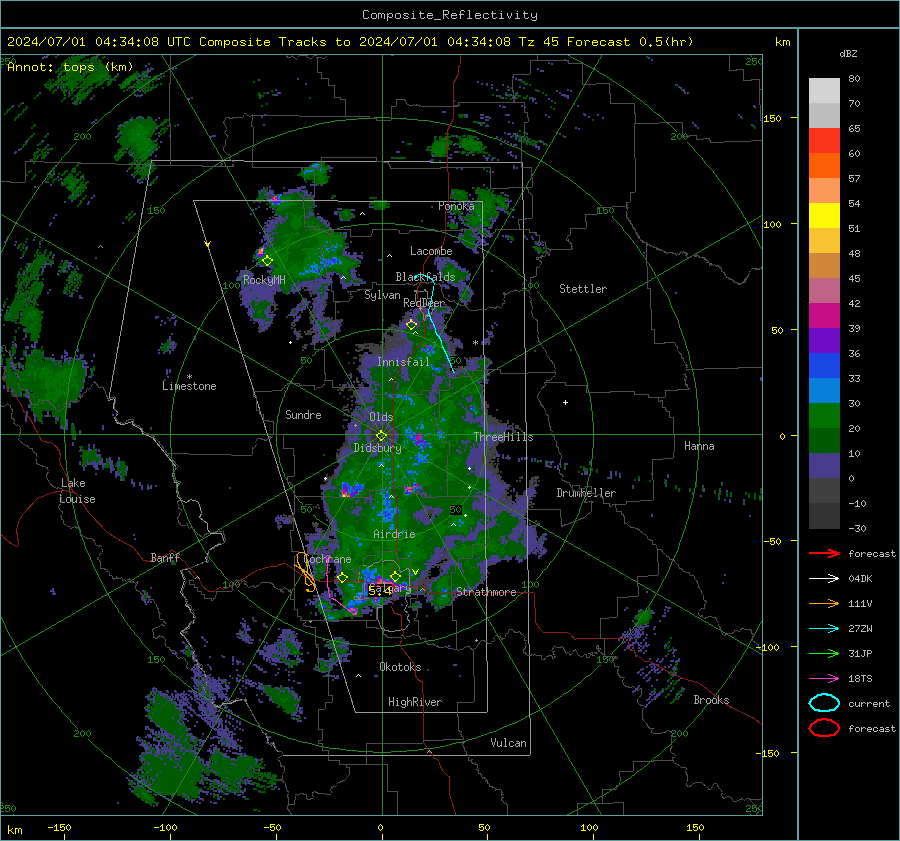Click the HighRiver city label

point(415,702)
